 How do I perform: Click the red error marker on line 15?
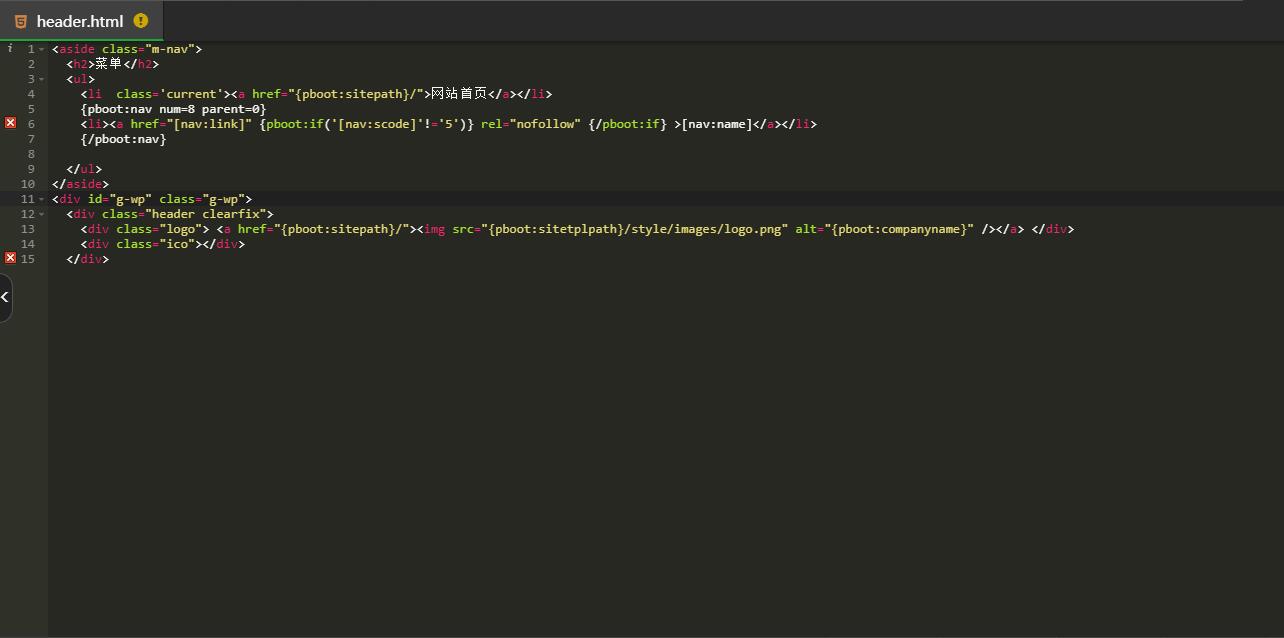tap(10, 258)
